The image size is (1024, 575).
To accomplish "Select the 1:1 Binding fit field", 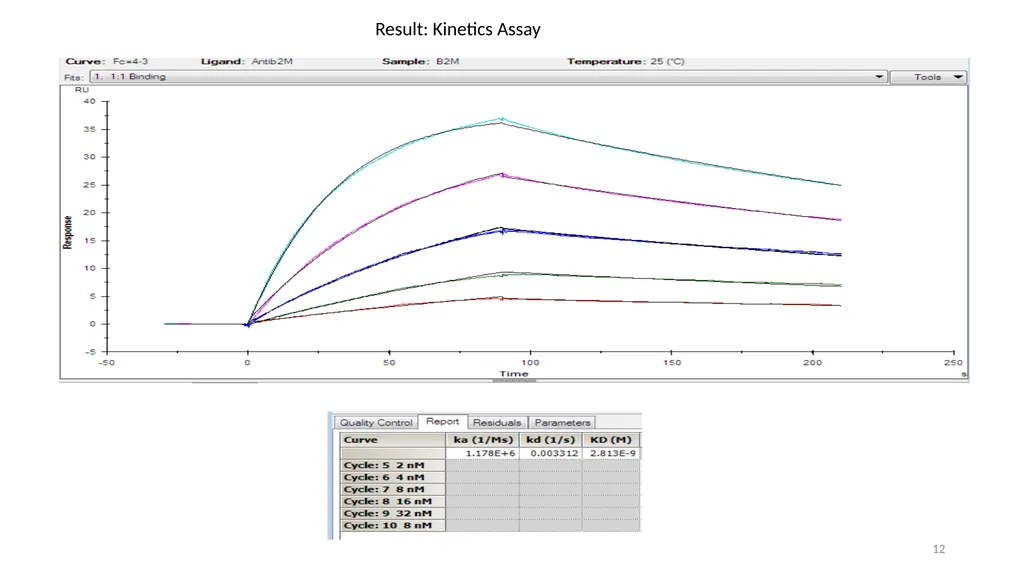I will tap(488, 77).
